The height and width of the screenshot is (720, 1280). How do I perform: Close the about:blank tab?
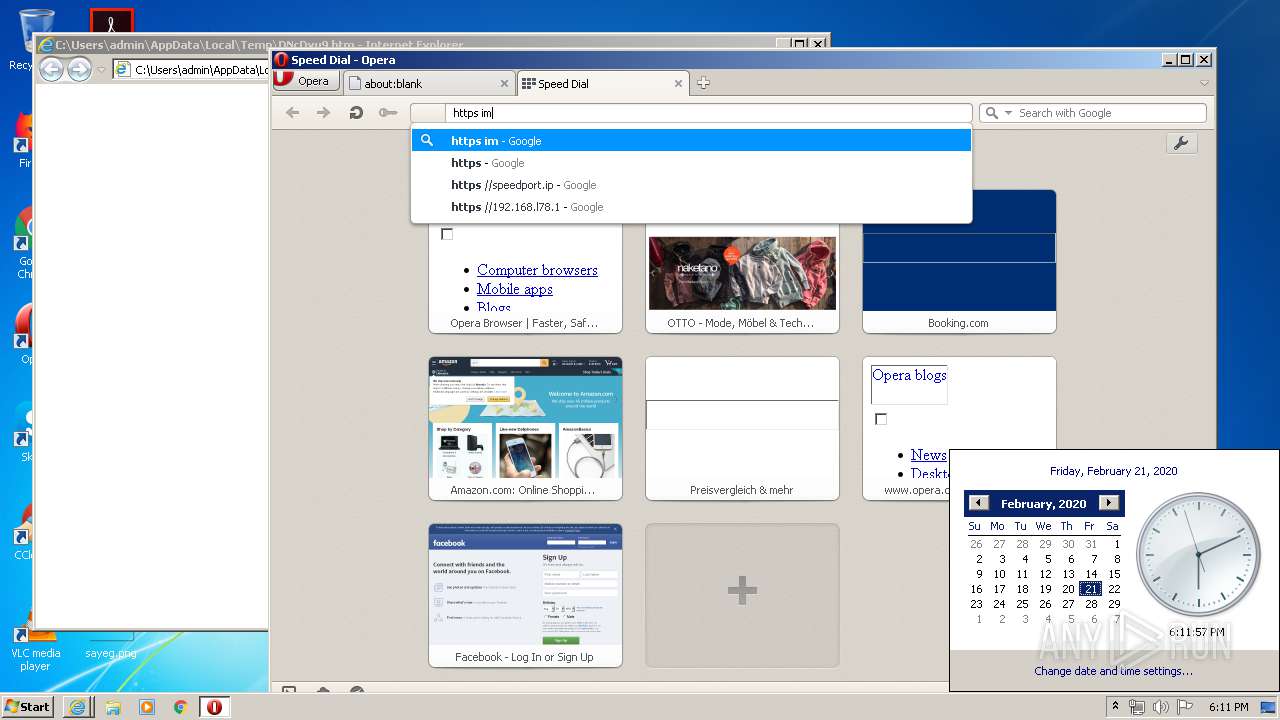tap(504, 84)
